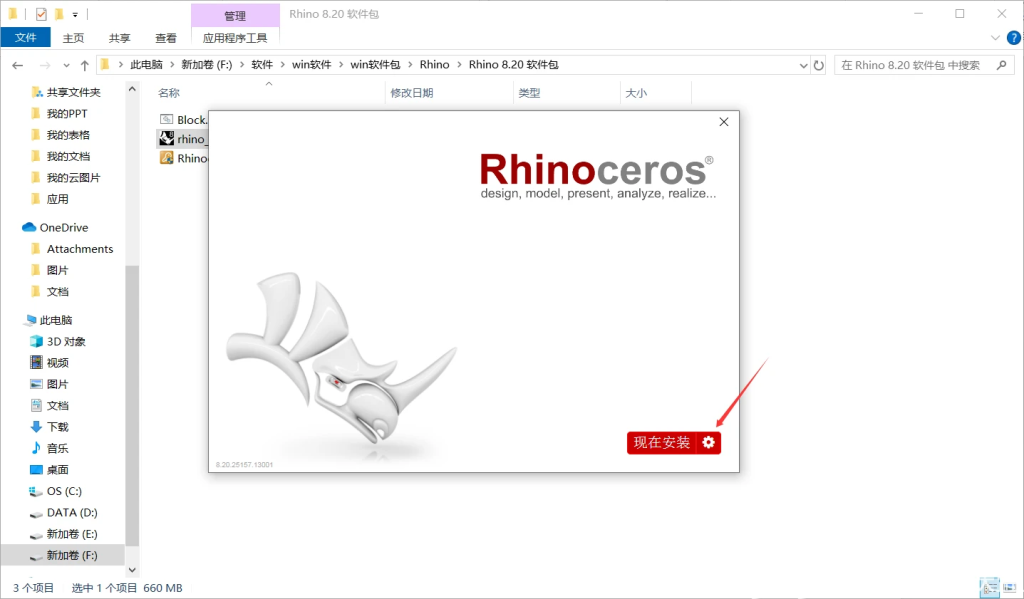Click the properties checkmark quick access icon
Image resolution: width=1024 pixels, height=599 pixels.
(40, 14)
